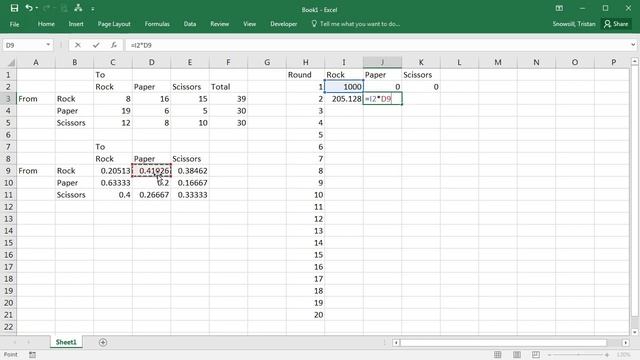This screenshot has height=360, width=640.
Task: Click cell containing 0.26667
Action: [151, 195]
